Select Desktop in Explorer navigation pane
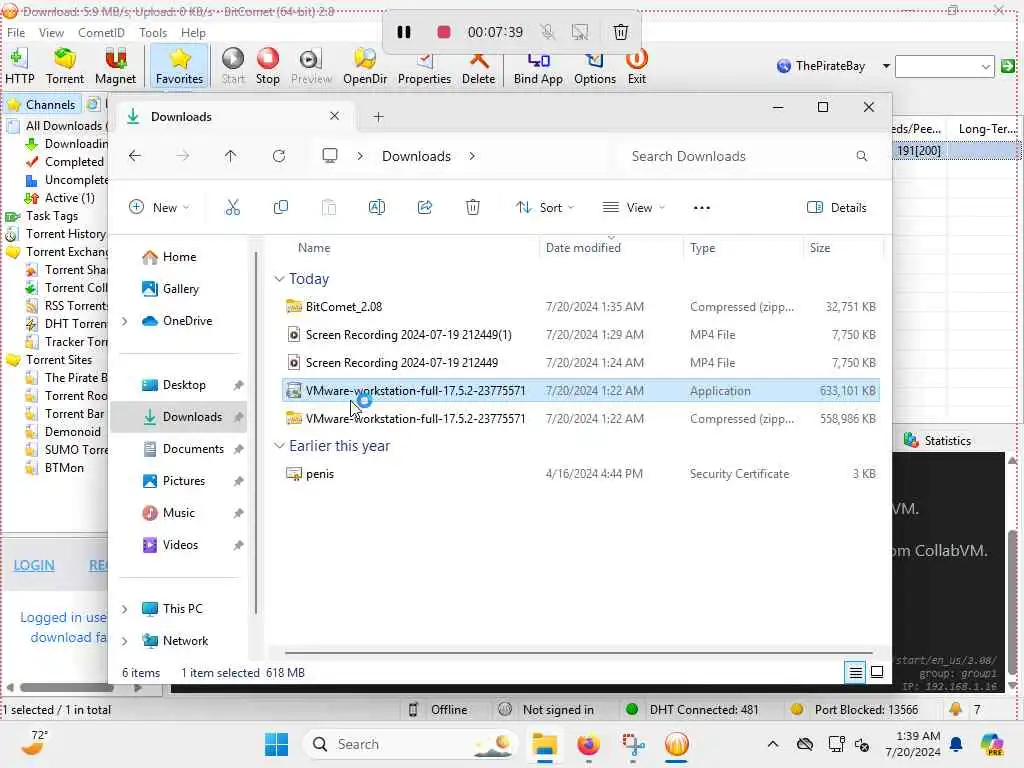The width and height of the screenshot is (1024, 768). tap(184, 385)
